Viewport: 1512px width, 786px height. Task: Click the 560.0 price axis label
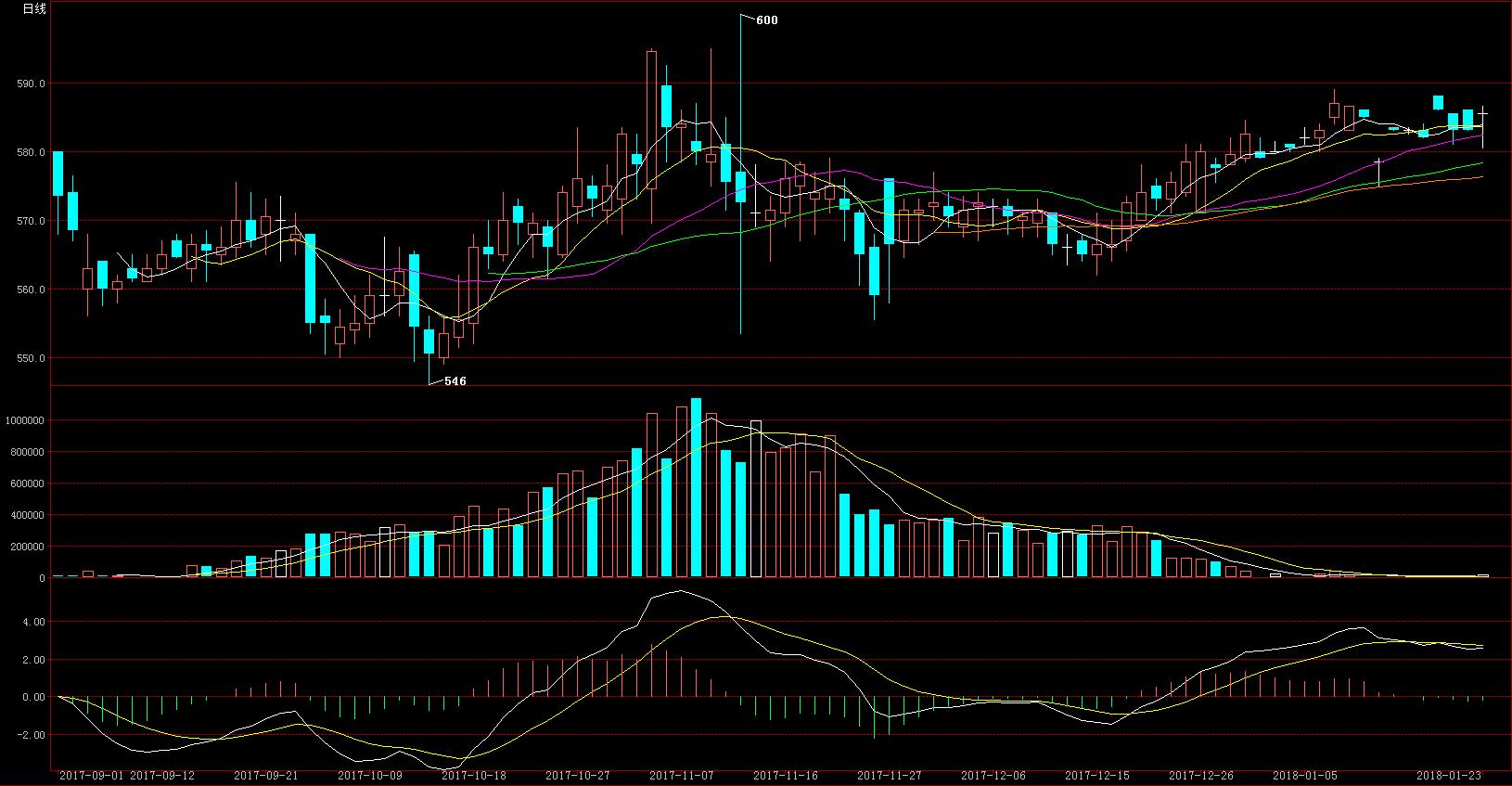click(31, 290)
